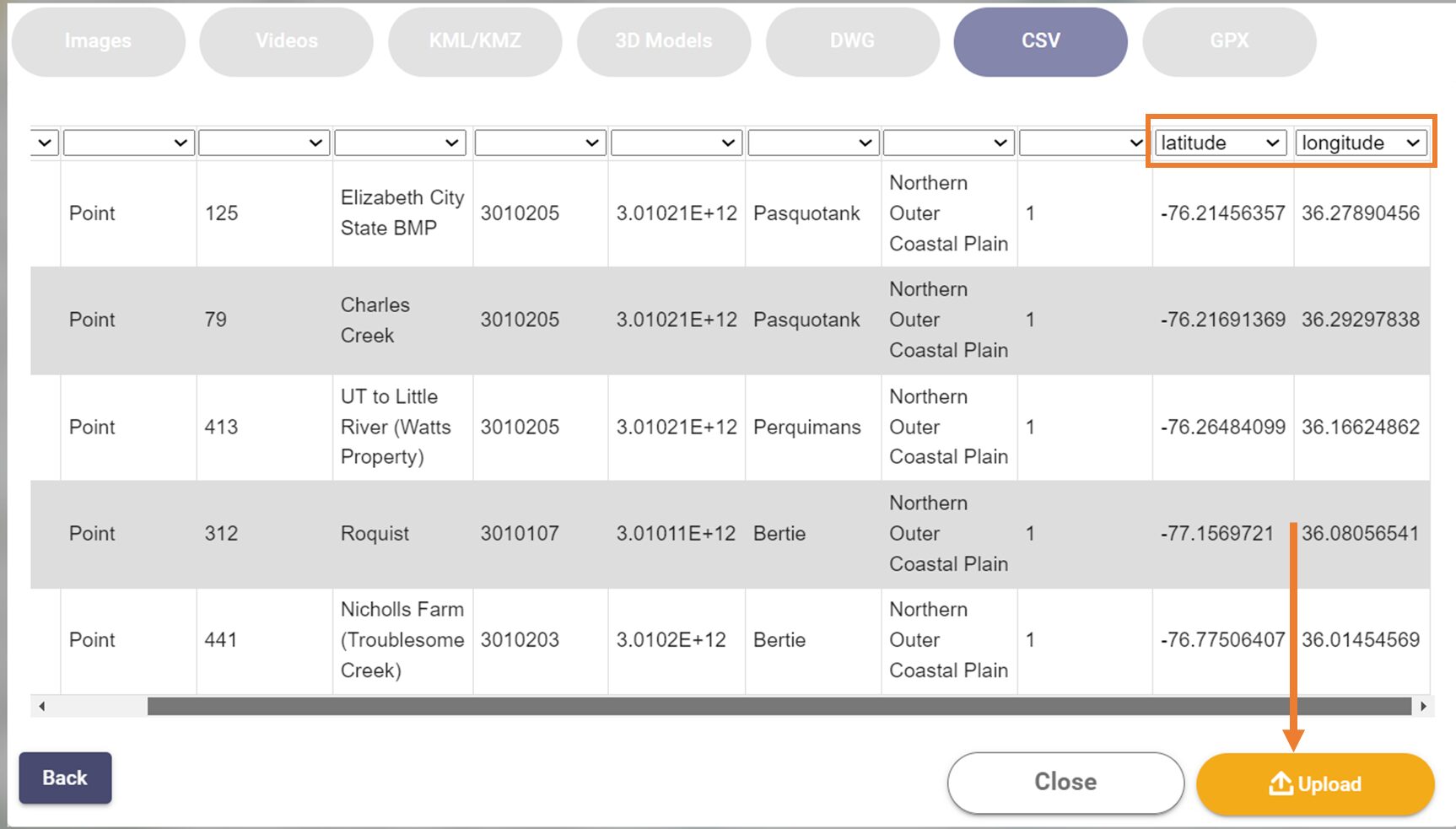1456x829 pixels.
Task: Switch to the Videos tab
Action: pos(287,41)
